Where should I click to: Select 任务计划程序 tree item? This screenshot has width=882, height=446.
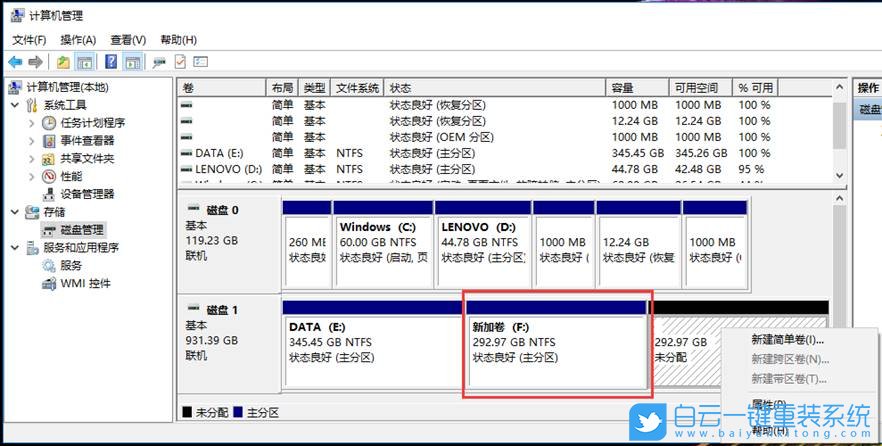(93, 123)
